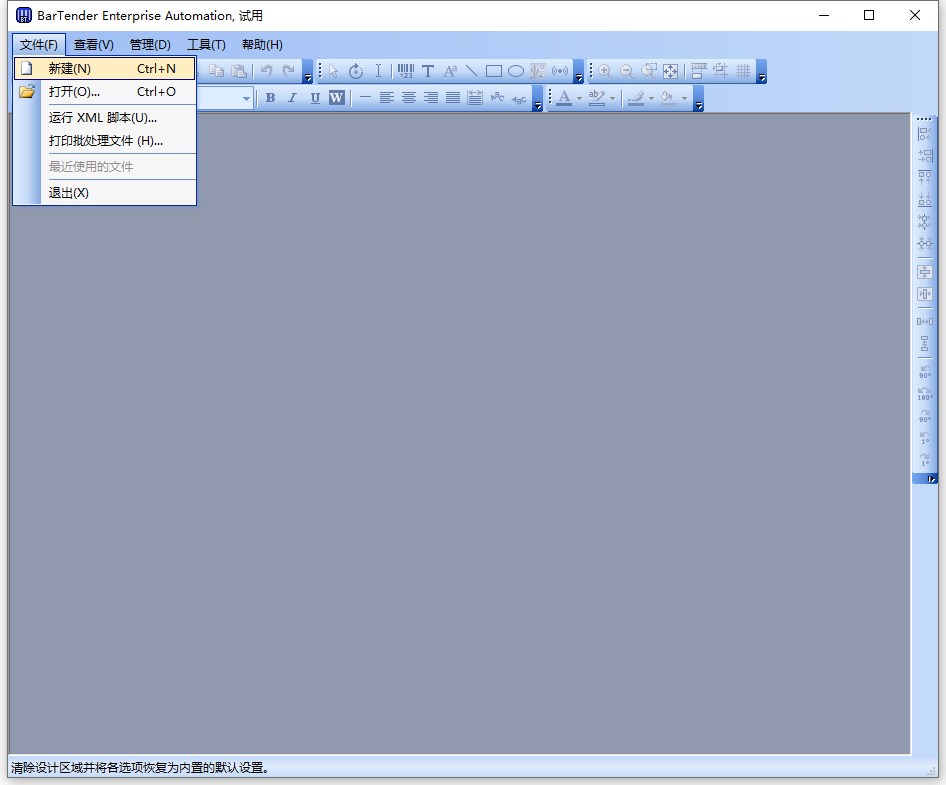The height and width of the screenshot is (785, 946).
Task: Click the first rotate 90° icon, above 180°
Action: click(x=924, y=372)
